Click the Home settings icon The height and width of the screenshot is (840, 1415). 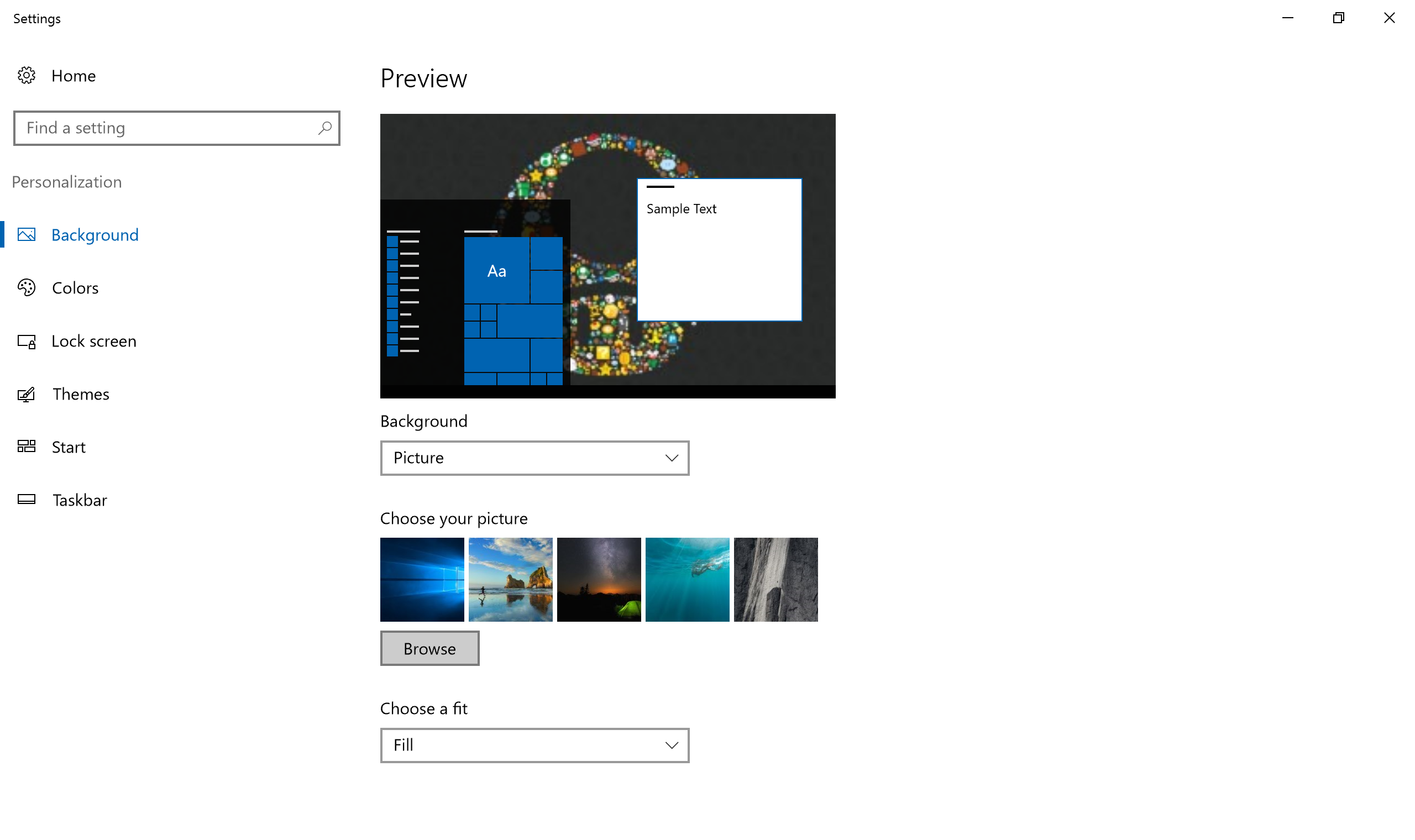tap(27, 75)
